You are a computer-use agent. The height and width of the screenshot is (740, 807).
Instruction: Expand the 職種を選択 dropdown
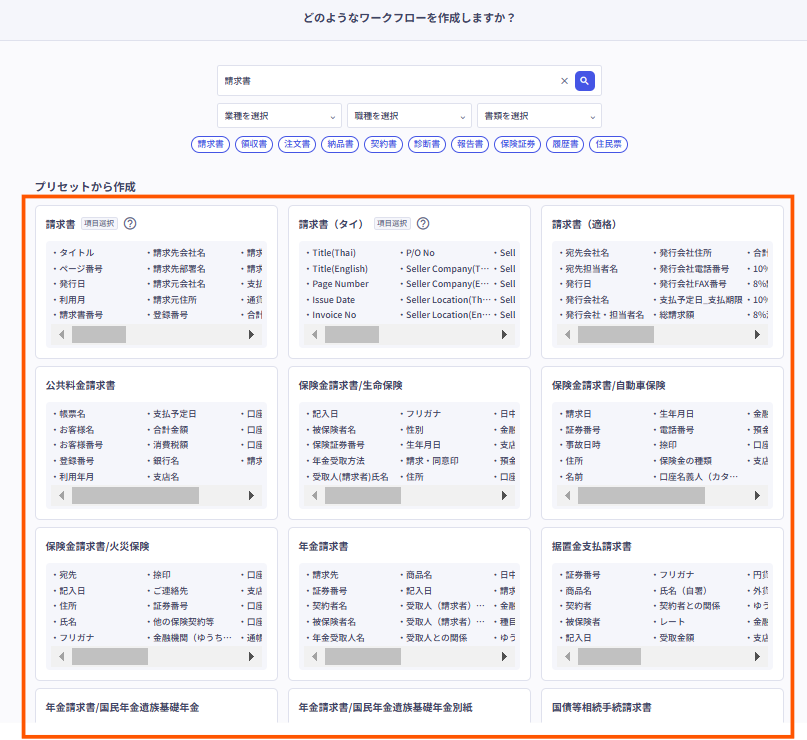click(409, 116)
